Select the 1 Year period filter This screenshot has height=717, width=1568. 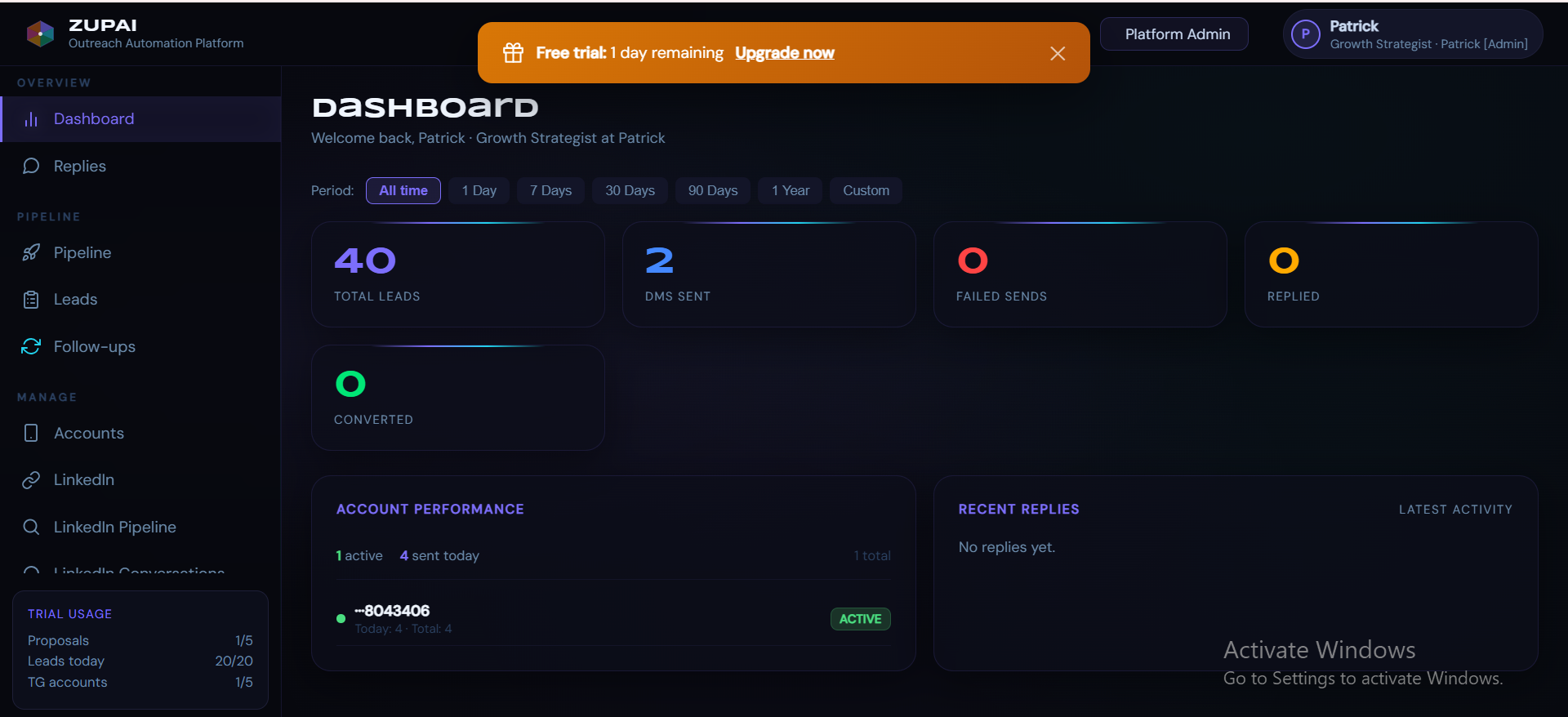pyautogui.click(x=791, y=190)
